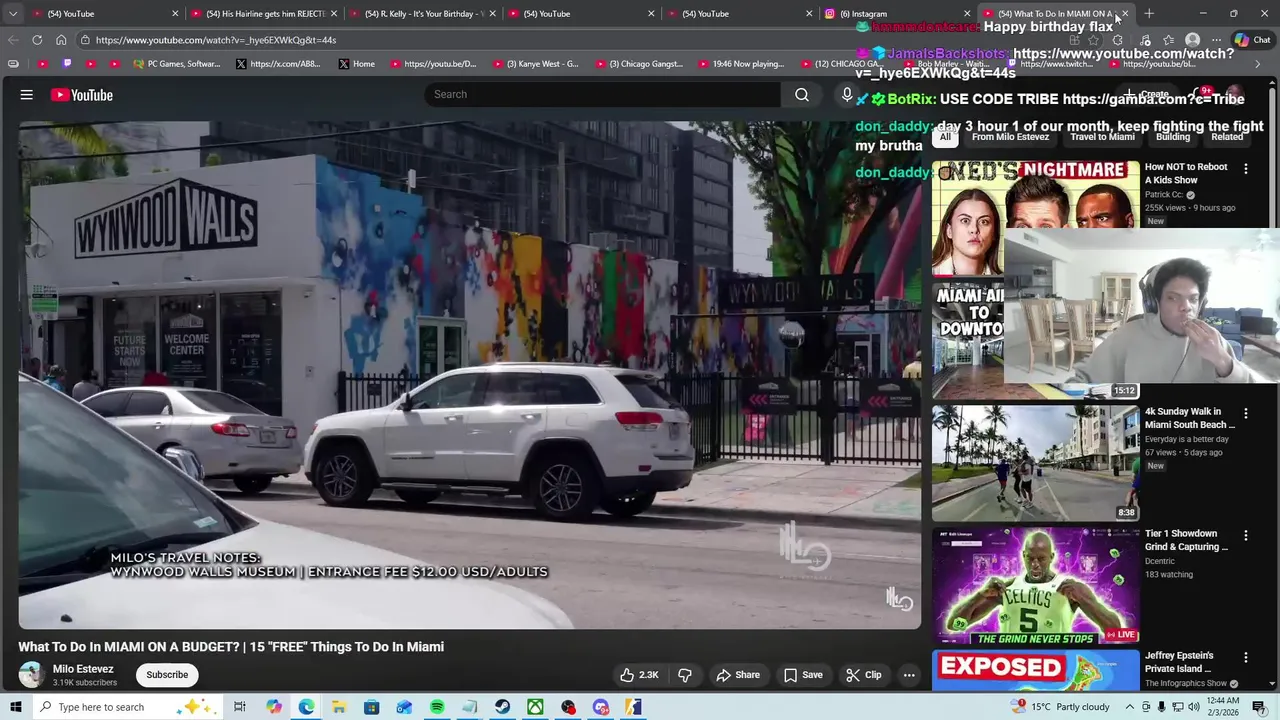Image resolution: width=1280 pixels, height=720 pixels.
Task: Open the weather widget showing 15°C Partly cloudy
Action: (1061, 707)
